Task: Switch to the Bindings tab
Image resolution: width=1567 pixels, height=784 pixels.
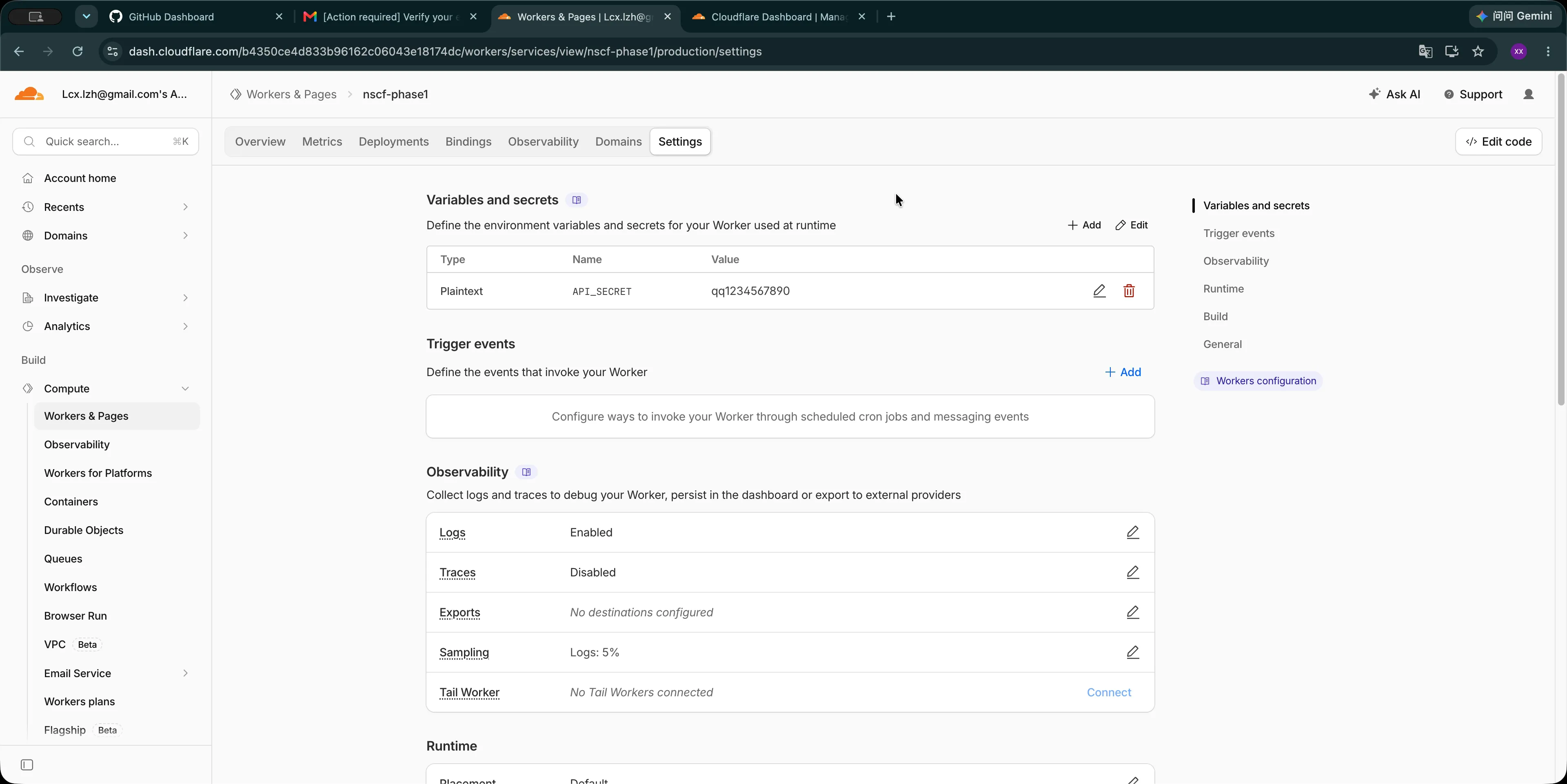Action: pyautogui.click(x=468, y=142)
